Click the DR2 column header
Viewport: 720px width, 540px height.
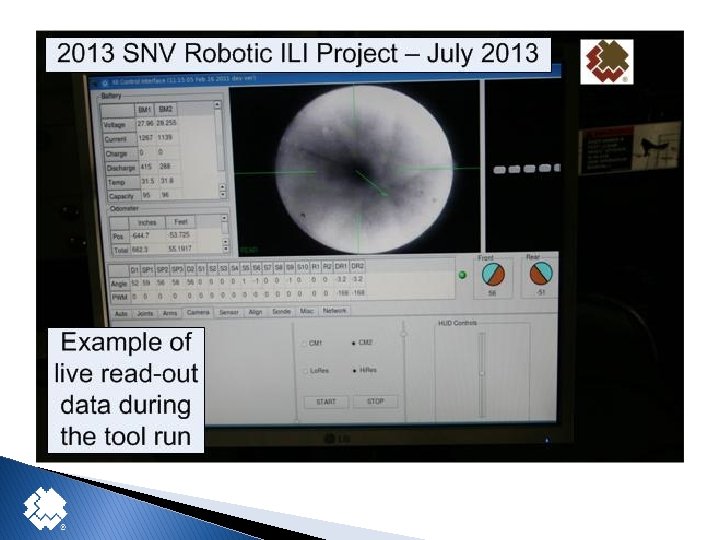pyautogui.click(x=357, y=266)
